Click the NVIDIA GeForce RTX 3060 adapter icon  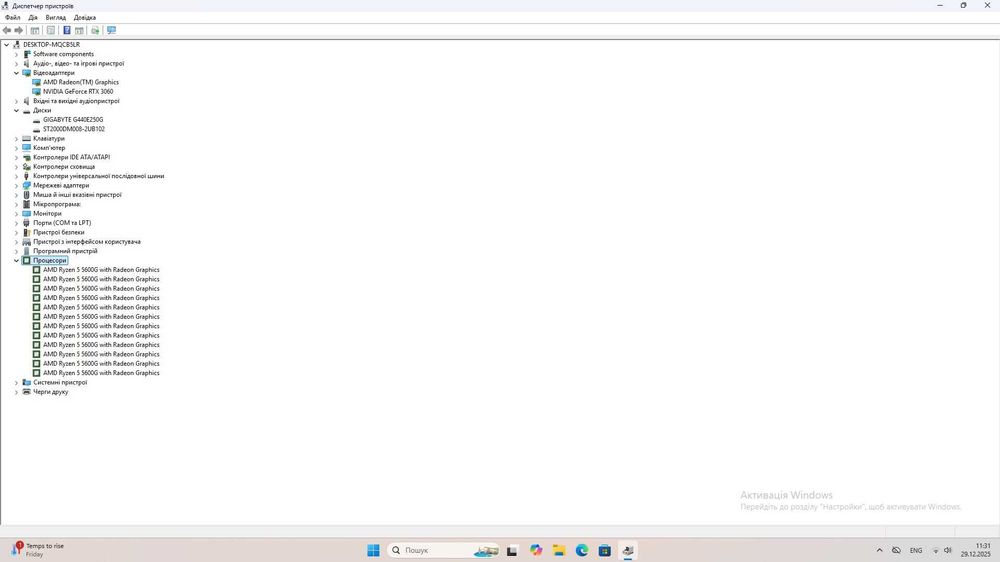(36, 91)
